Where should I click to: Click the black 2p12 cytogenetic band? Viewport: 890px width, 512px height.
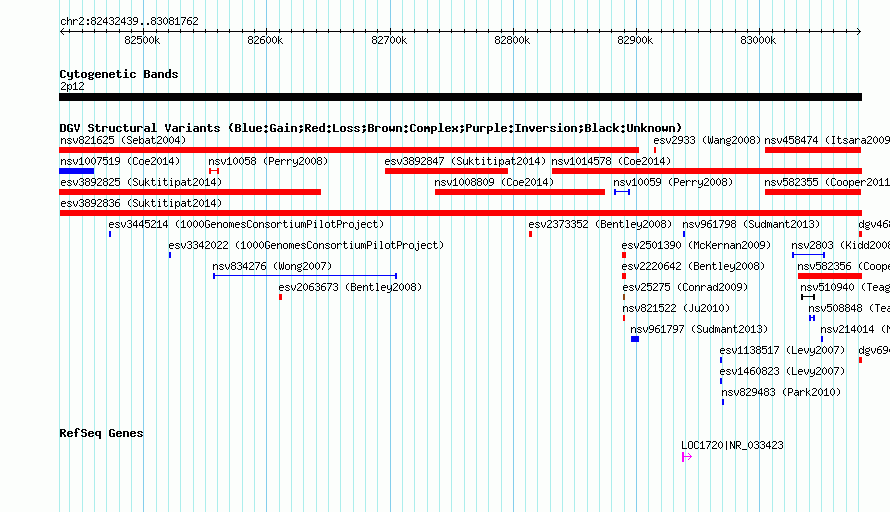pyautogui.click(x=460, y=97)
